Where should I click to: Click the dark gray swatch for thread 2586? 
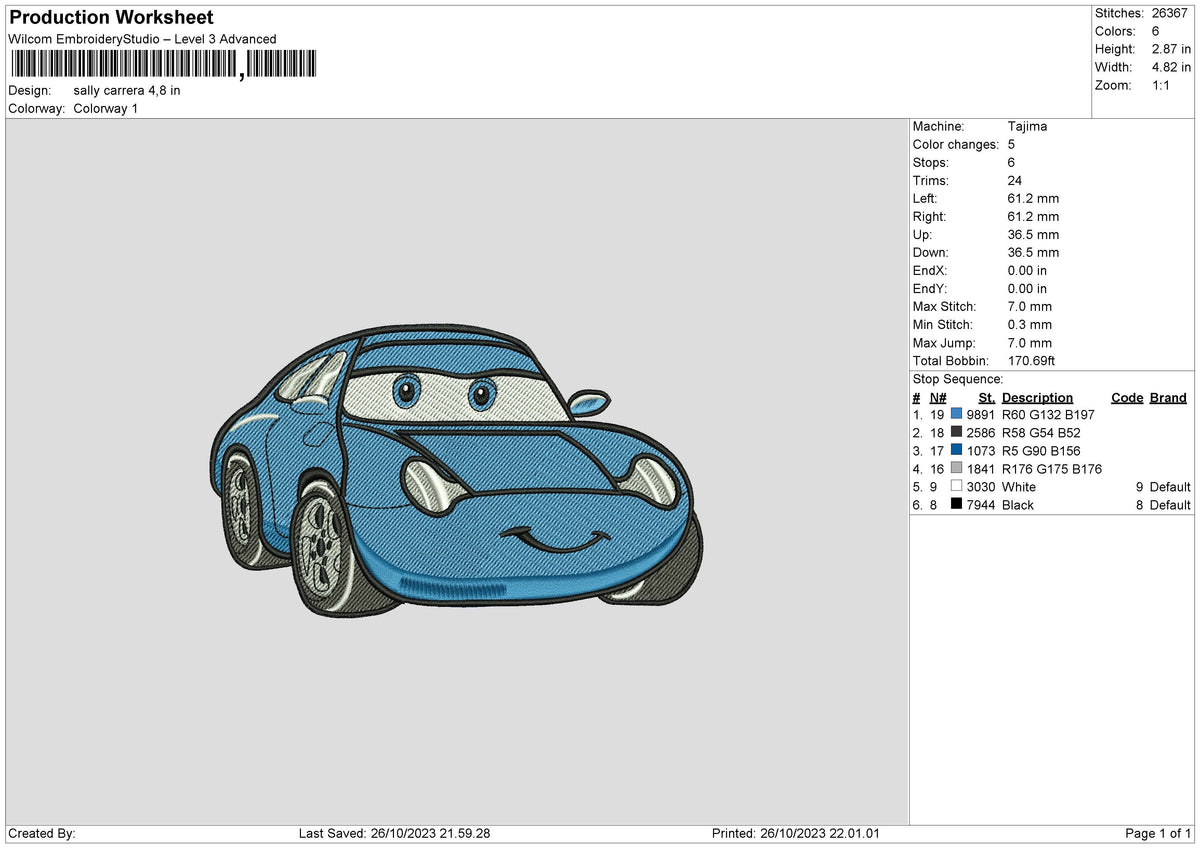point(957,433)
